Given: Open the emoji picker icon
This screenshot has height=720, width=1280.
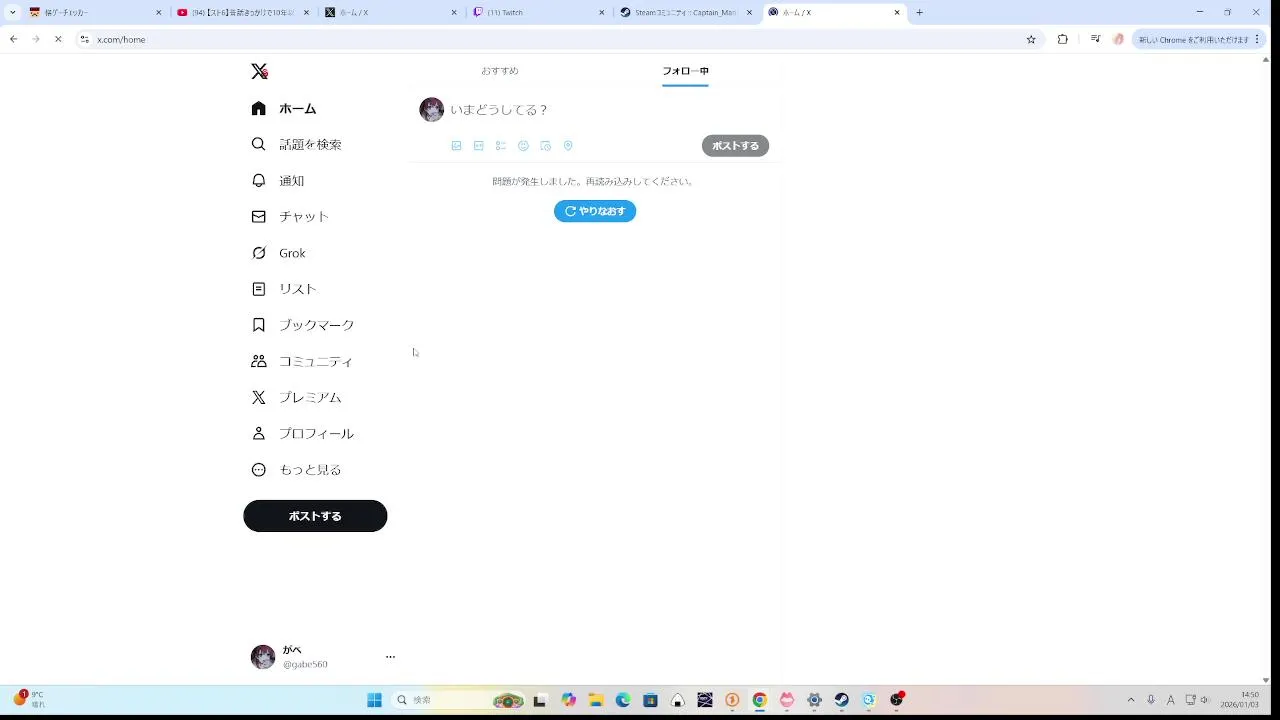Looking at the screenshot, I should 523,146.
